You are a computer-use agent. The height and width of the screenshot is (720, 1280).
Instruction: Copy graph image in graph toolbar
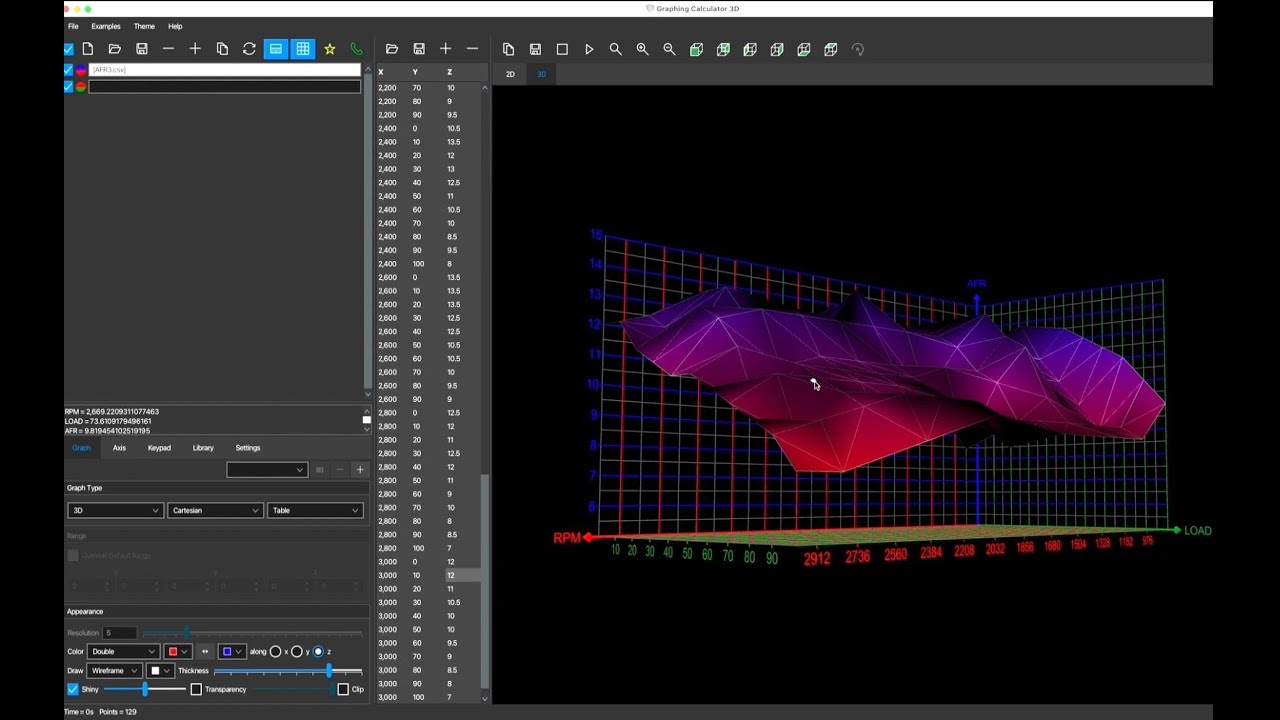(x=508, y=49)
